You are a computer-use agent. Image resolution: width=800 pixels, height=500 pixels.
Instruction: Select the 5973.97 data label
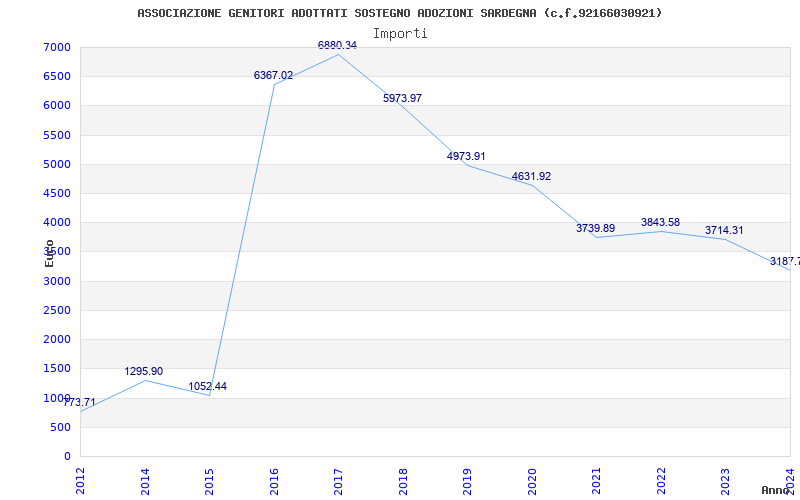403,98
